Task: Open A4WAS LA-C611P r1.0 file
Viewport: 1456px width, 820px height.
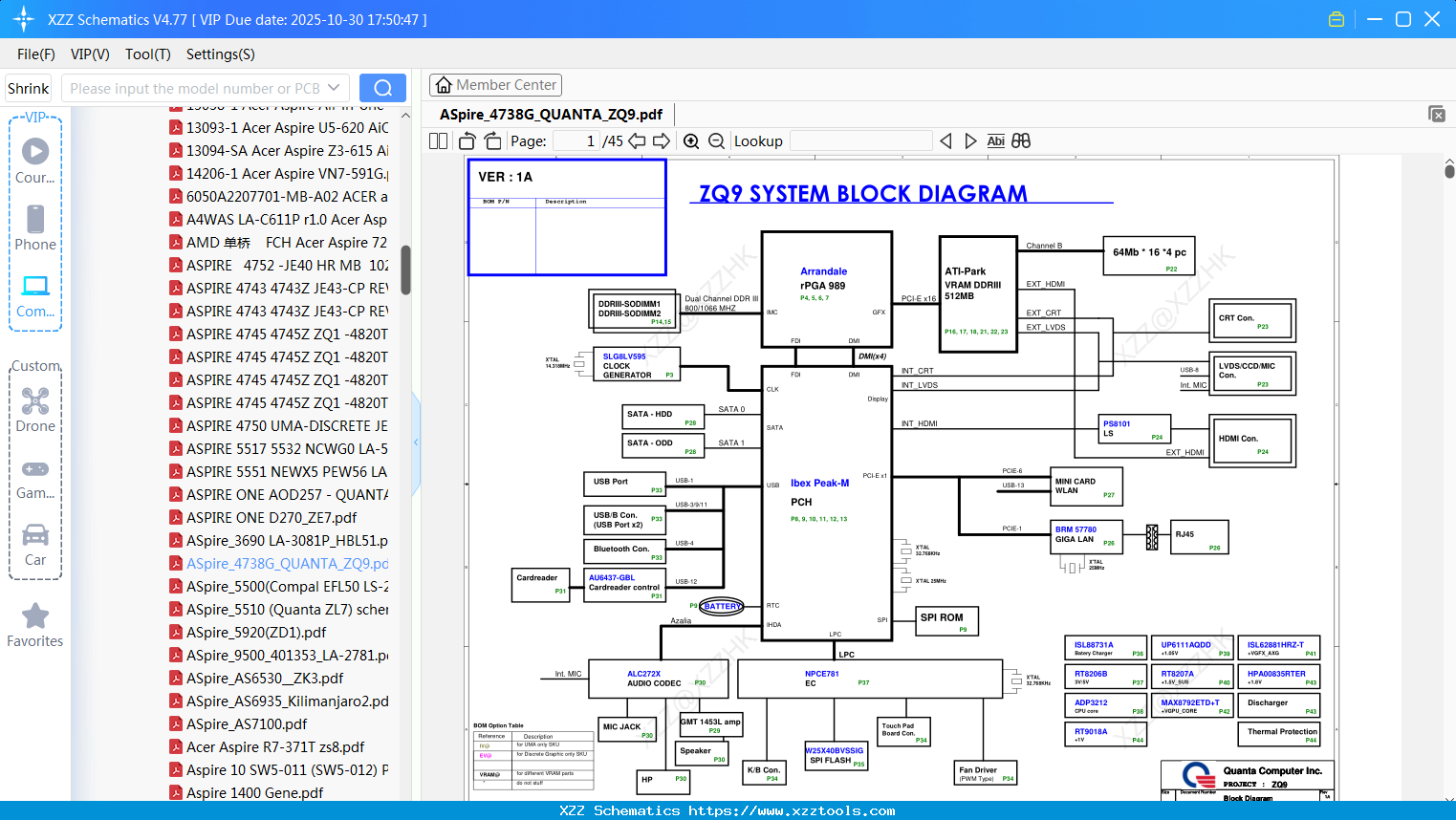Action: 278,219
